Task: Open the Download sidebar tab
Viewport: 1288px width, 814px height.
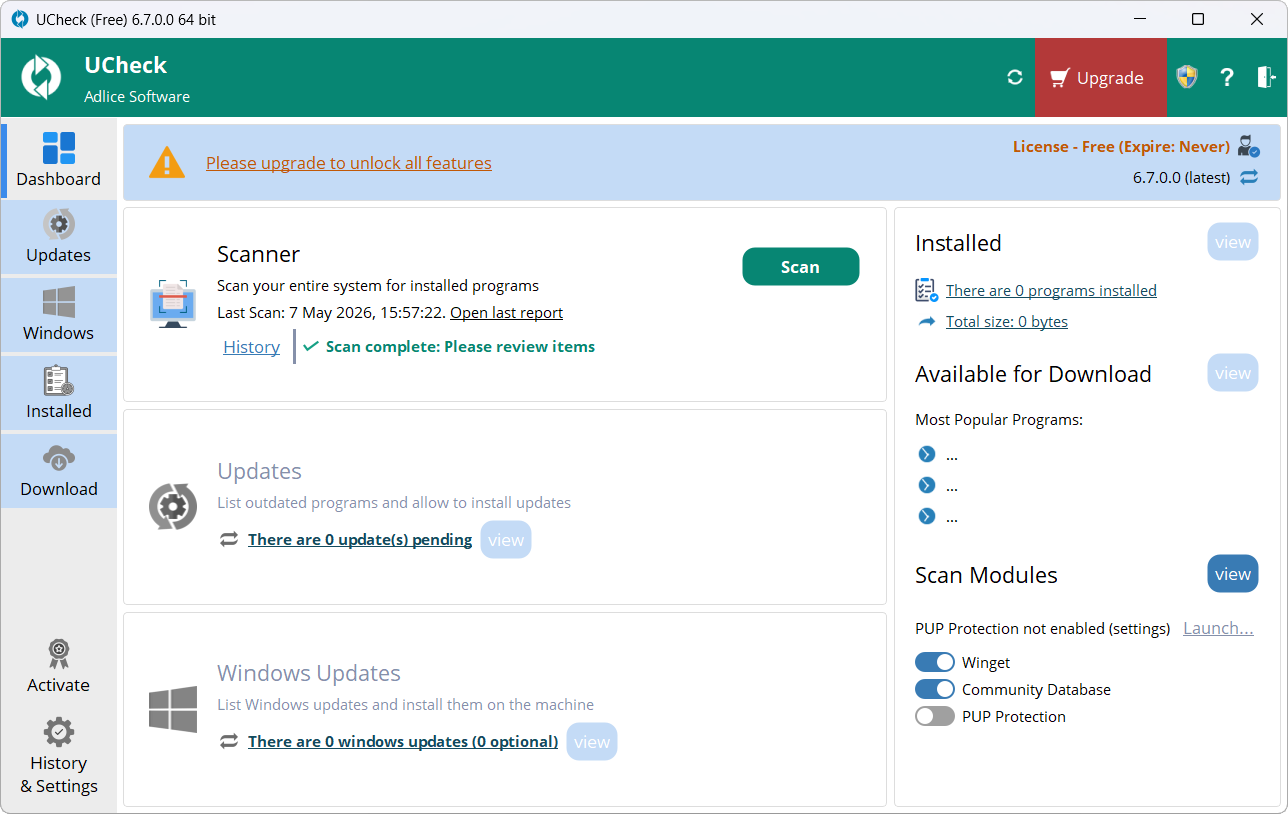Action: click(x=59, y=471)
